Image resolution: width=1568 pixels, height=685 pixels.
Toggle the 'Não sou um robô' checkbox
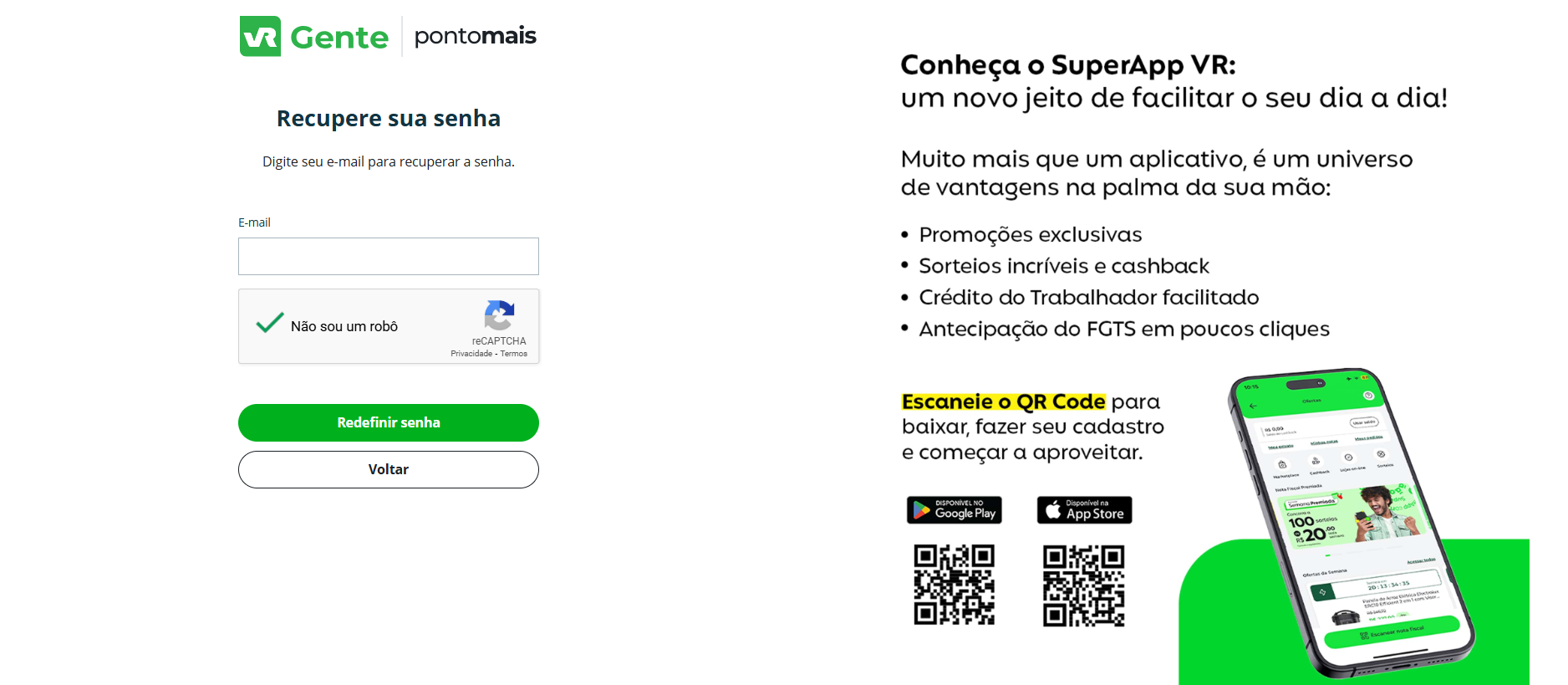coord(269,323)
